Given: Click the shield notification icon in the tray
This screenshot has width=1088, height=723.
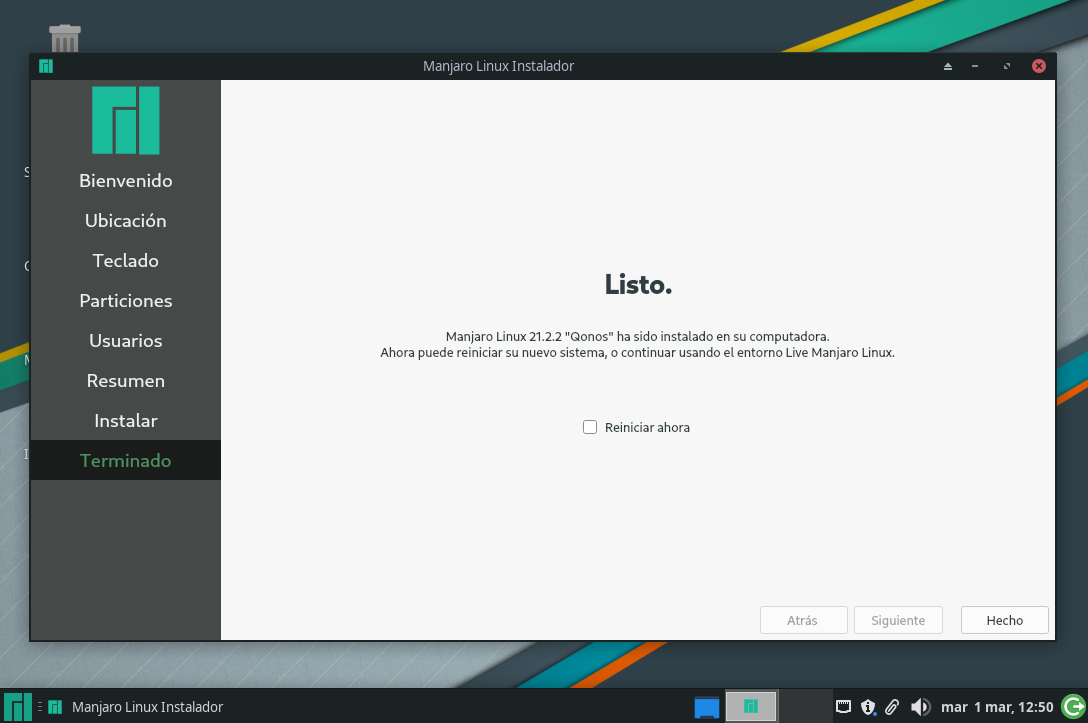Looking at the screenshot, I should point(867,706).
